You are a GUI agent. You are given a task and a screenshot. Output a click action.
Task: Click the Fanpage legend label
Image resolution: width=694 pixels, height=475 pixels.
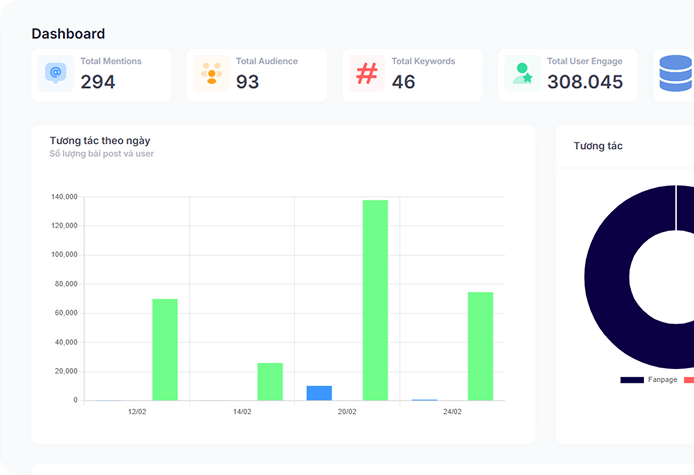[x=663, y=379]
